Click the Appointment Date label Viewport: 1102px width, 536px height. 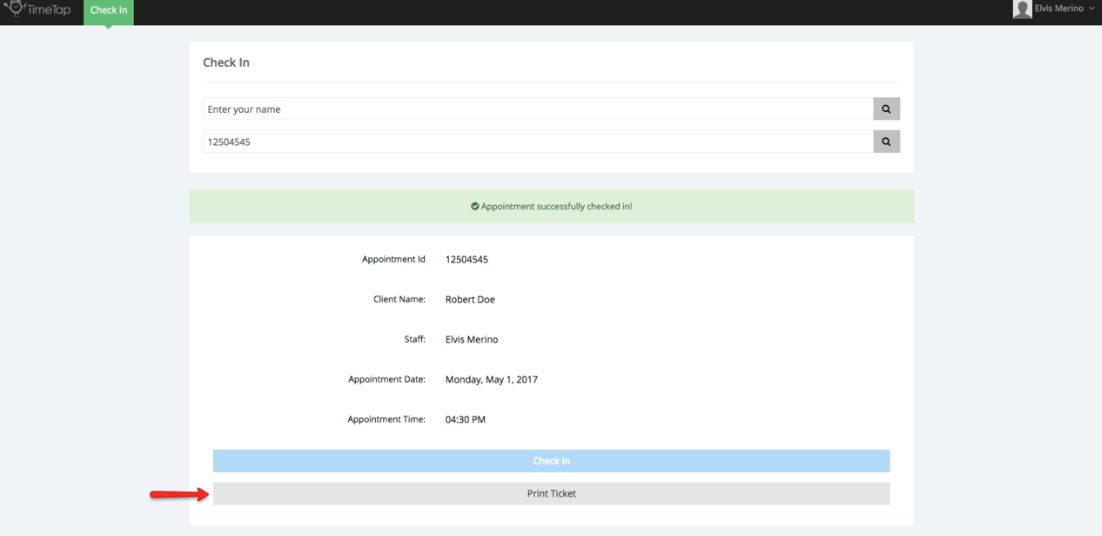(x=386, y=380)
